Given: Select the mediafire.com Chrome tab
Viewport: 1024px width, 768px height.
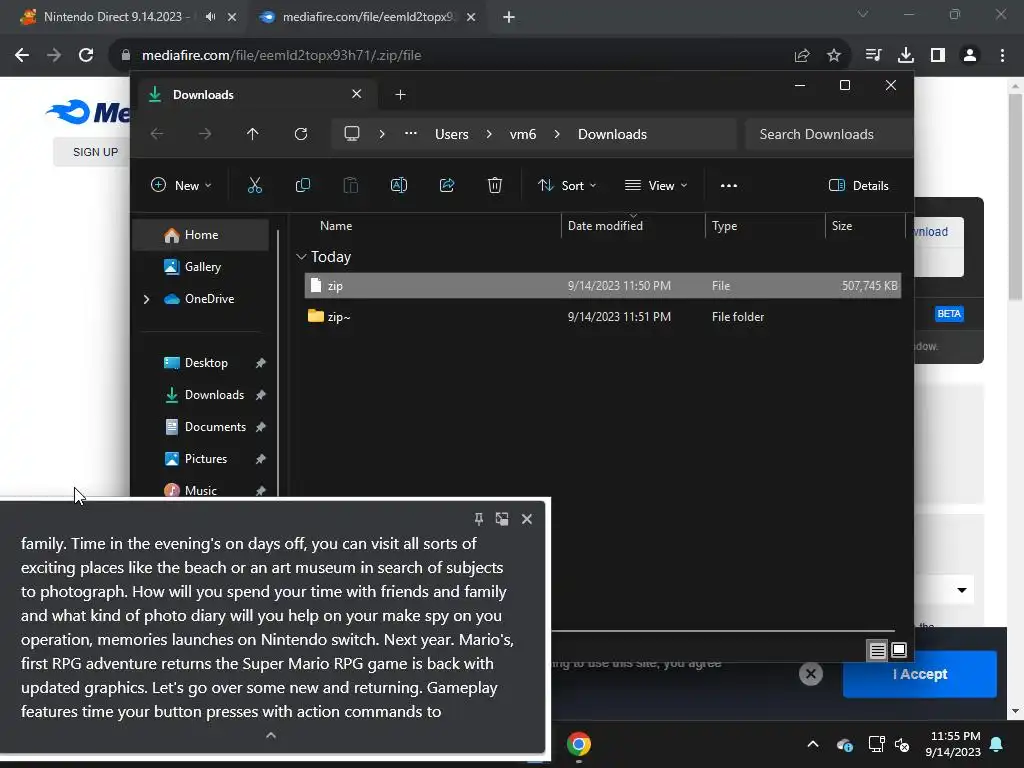Looking at the screenshot, I should coord(367,17).
